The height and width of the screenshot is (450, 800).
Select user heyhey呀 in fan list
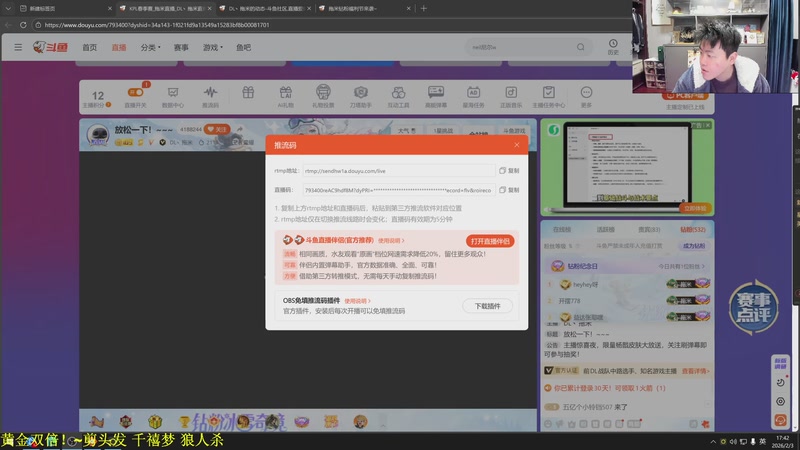tap(585, 285)
